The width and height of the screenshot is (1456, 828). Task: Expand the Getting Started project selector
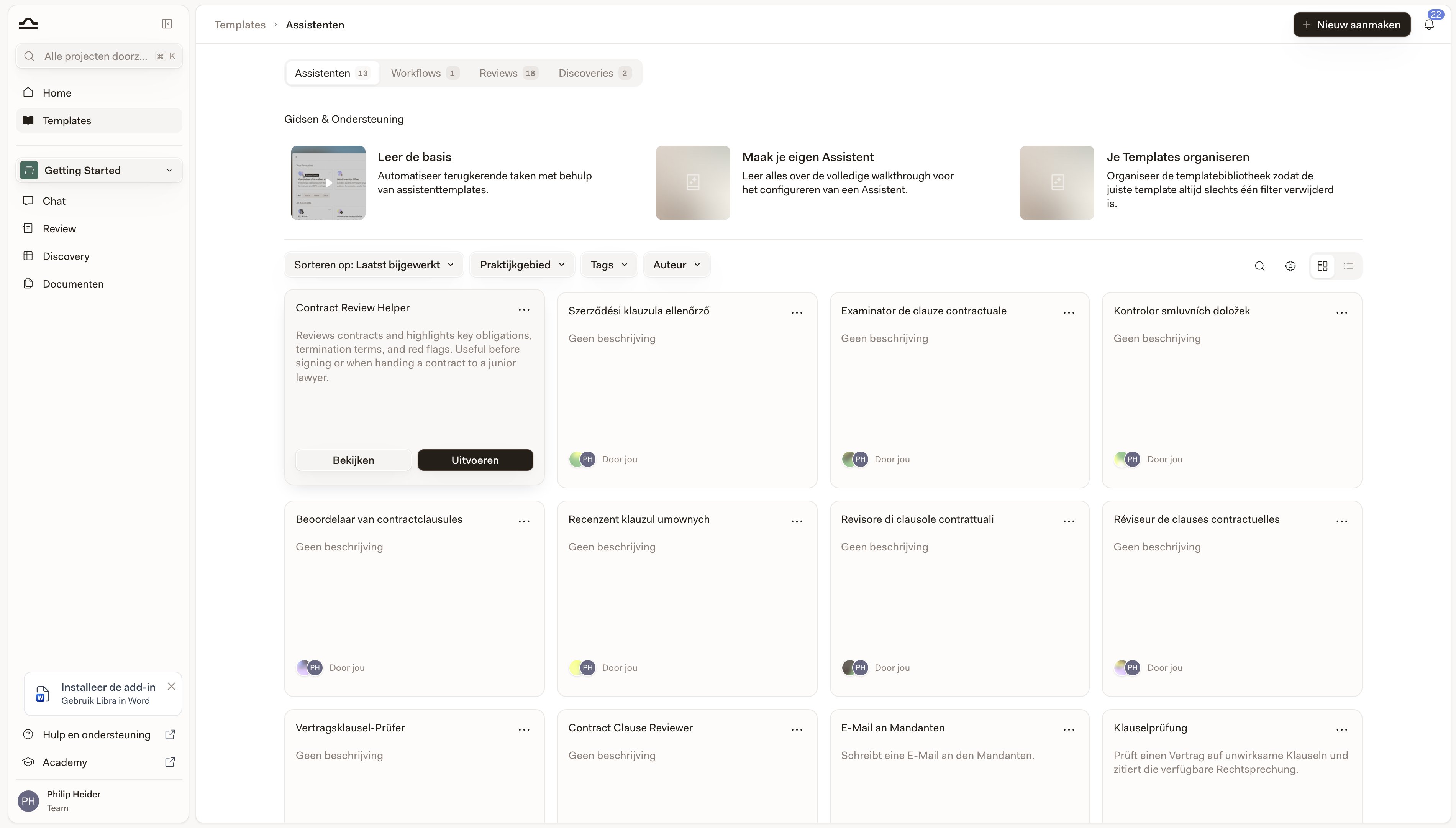tap(99, 171)
